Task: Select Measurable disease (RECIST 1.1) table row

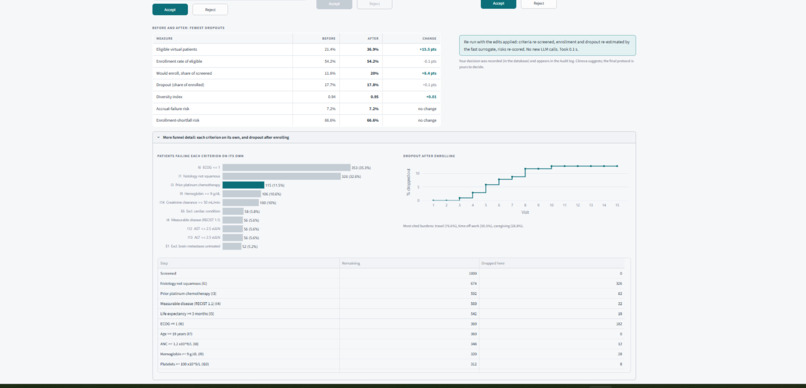Action: (392, 303)
